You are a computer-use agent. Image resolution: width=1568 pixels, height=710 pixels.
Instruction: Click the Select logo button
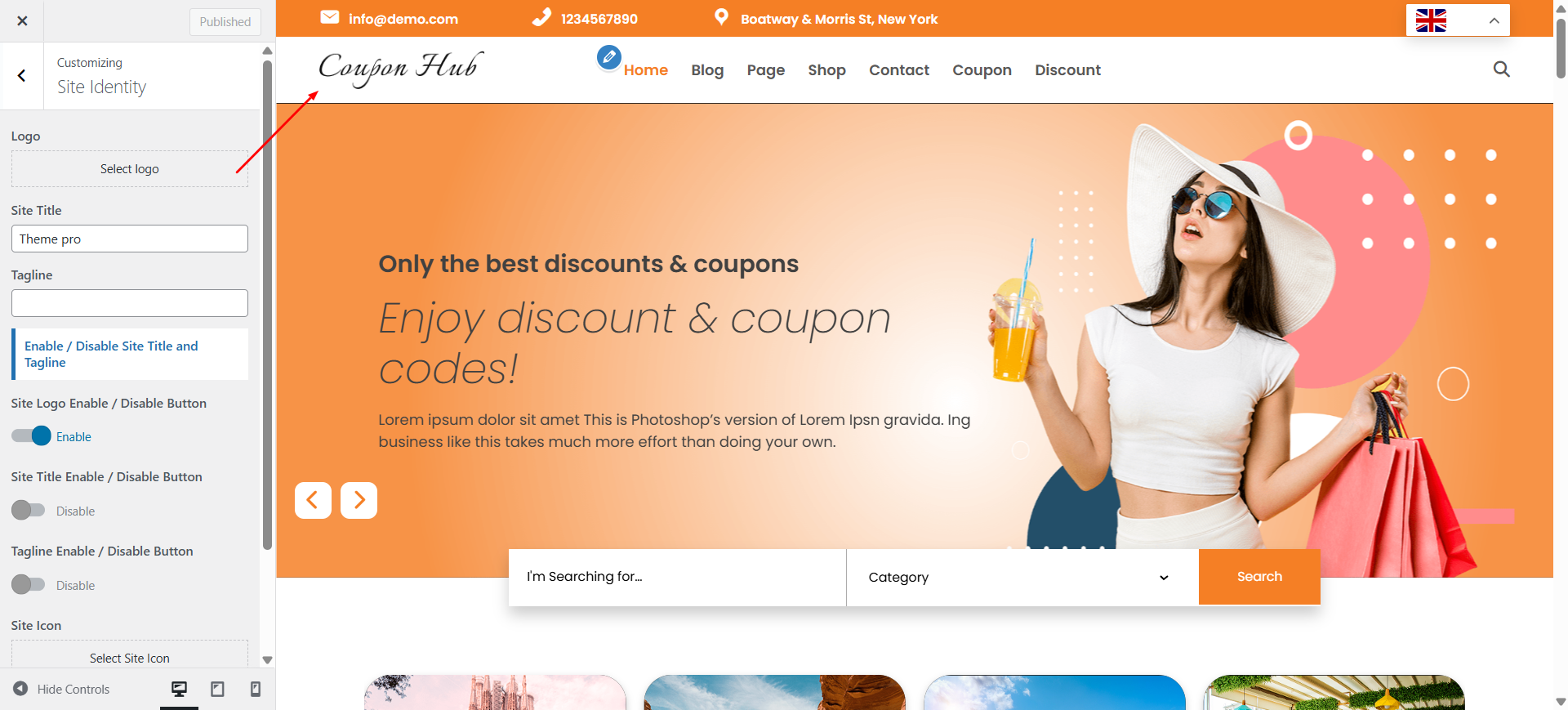[x=130, y=169]
